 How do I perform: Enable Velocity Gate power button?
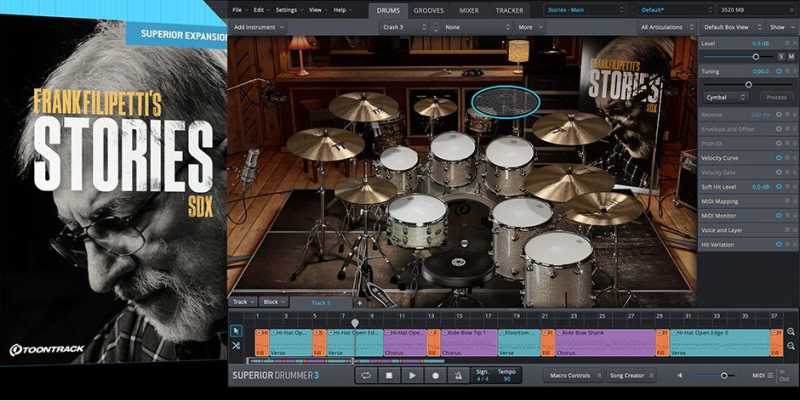point(779,172)
